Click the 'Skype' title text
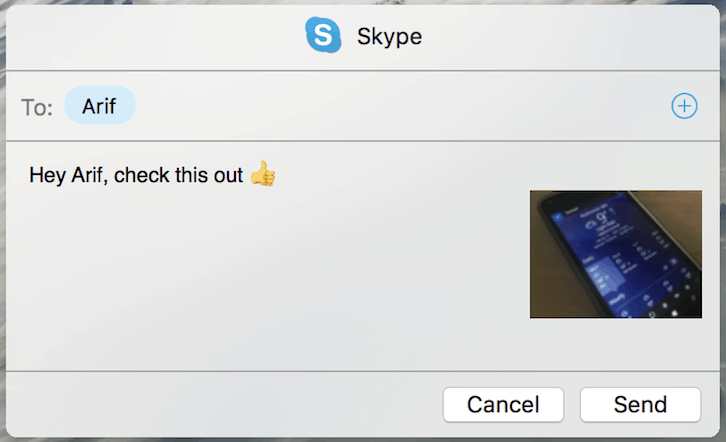Image resolution: width=726 pixels, height=442 pixels. [389, 36]
